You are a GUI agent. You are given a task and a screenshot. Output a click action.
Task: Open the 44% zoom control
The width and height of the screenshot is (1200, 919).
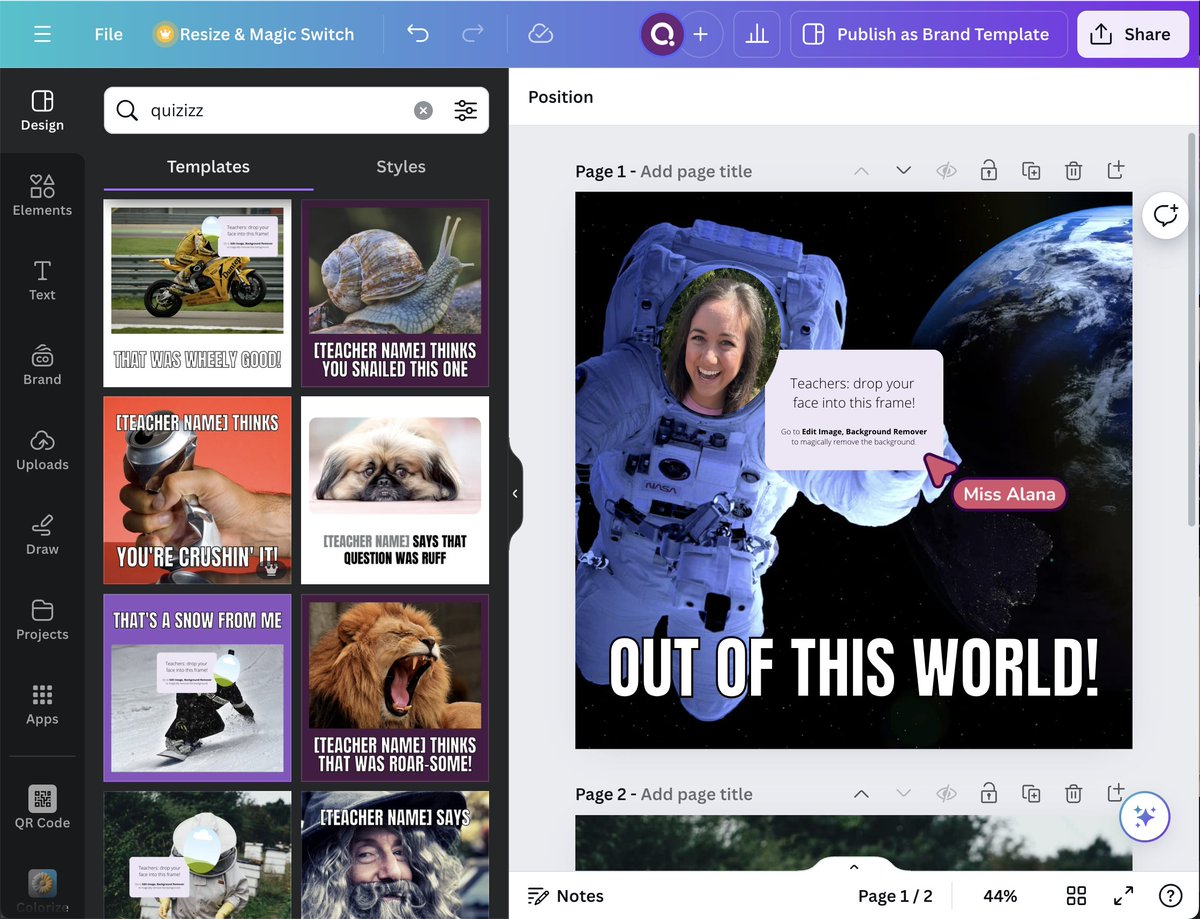[x=999, y=895]
